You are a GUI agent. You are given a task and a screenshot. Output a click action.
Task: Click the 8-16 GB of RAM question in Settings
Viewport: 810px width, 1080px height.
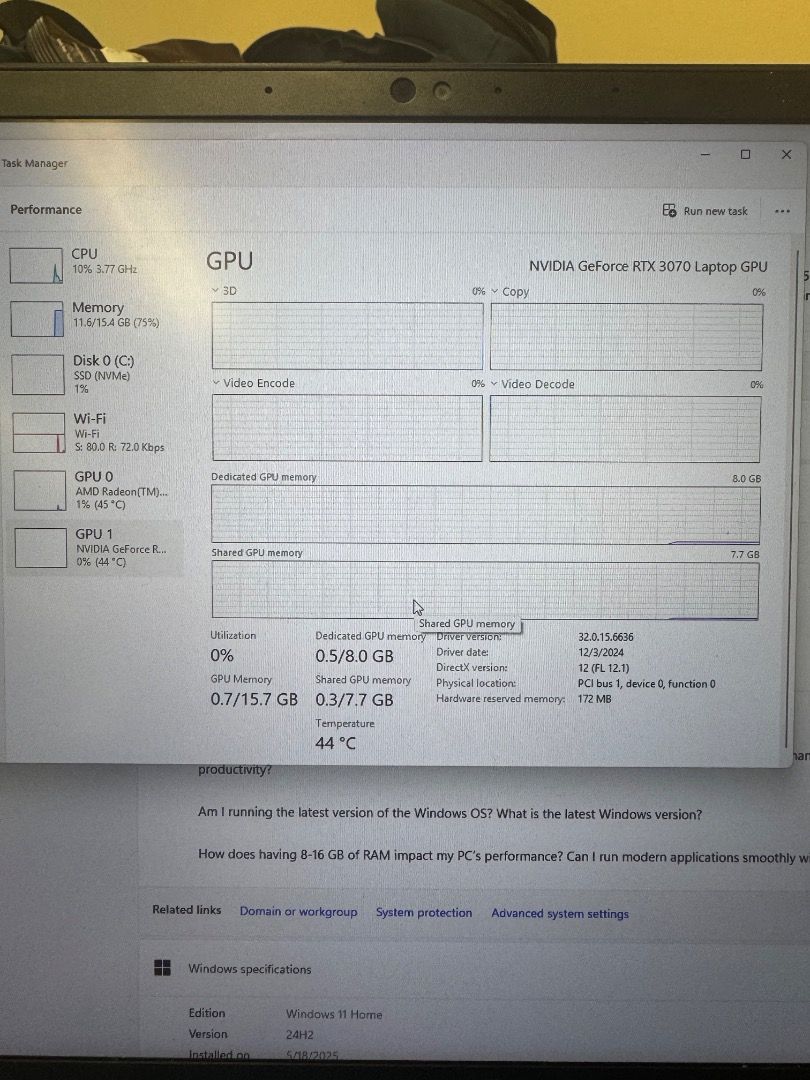coord(503,856)
